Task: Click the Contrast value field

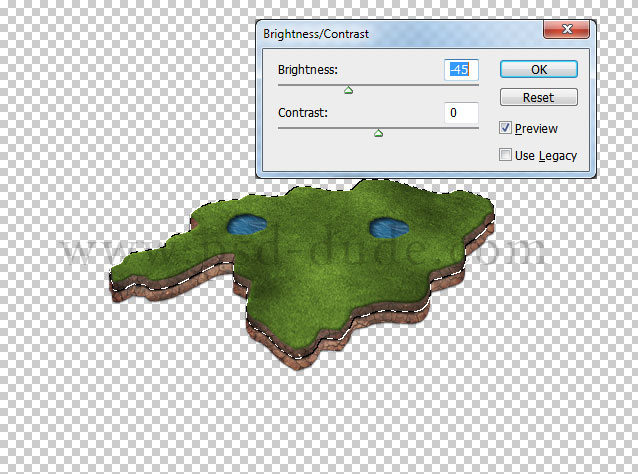Action: coord(461,113)
